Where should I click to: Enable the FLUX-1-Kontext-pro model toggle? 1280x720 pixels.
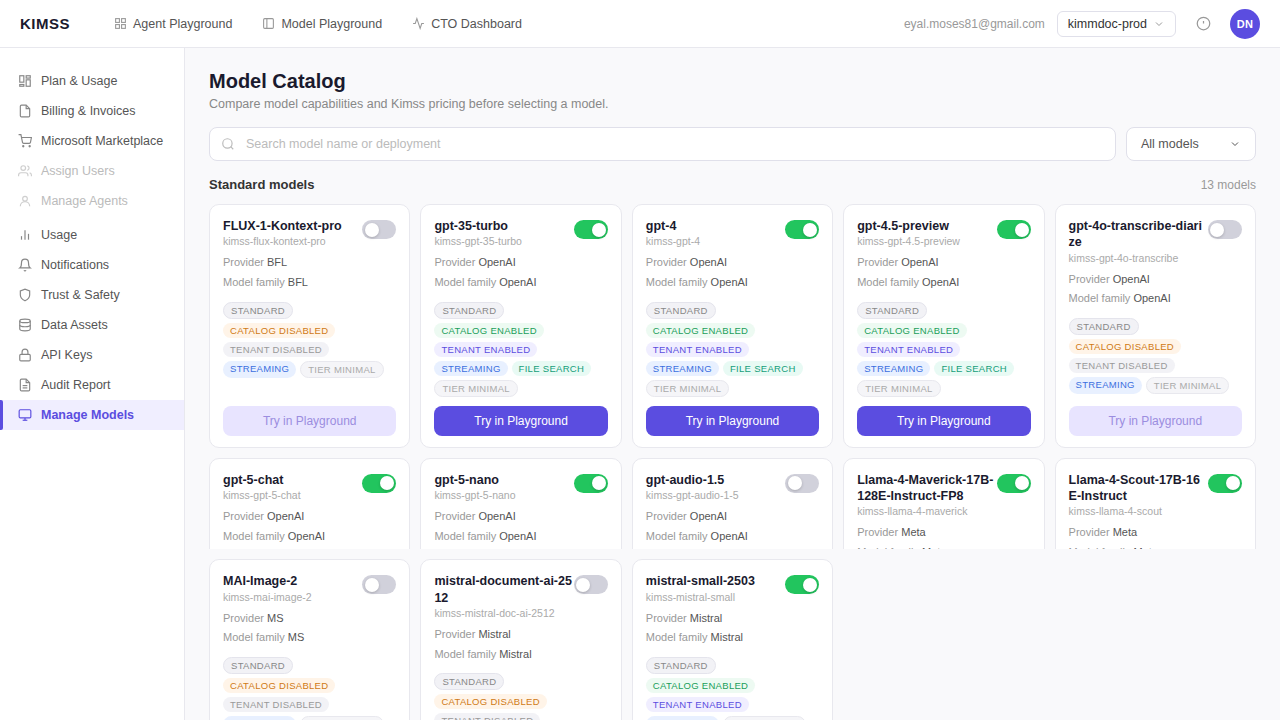point(379,230)
